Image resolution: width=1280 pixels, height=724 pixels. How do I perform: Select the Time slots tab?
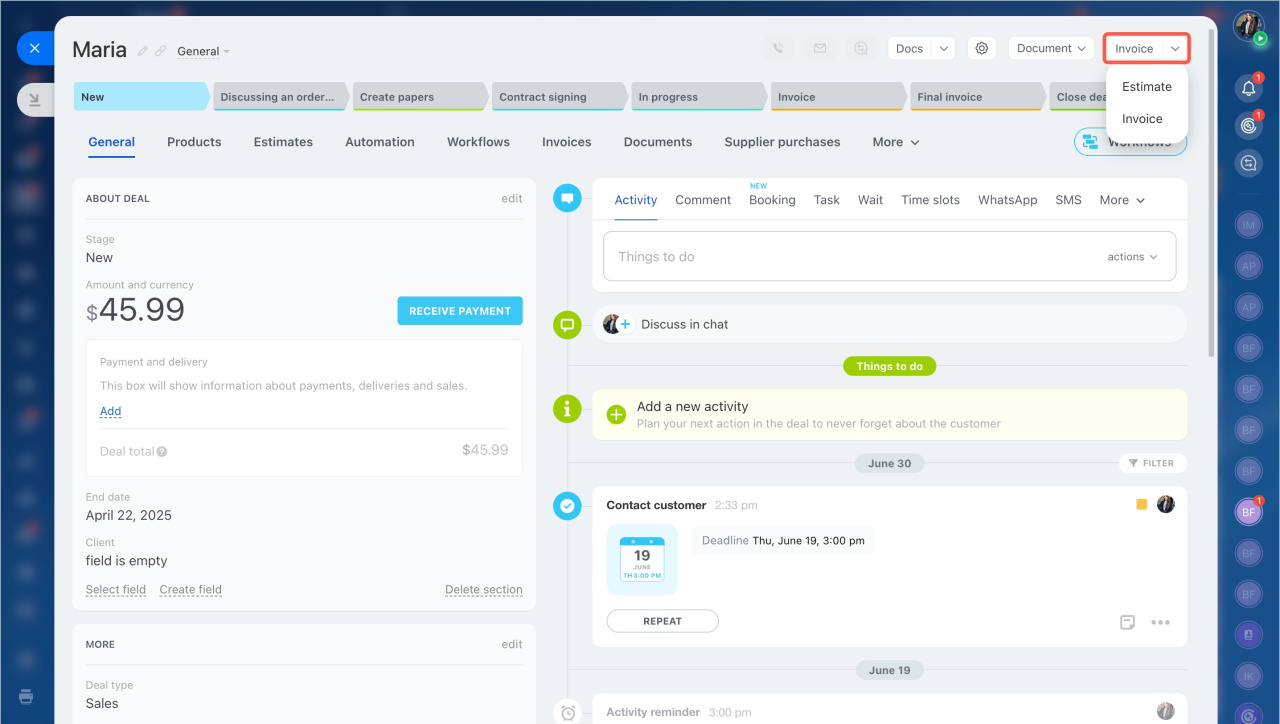[x=930, y=200]
